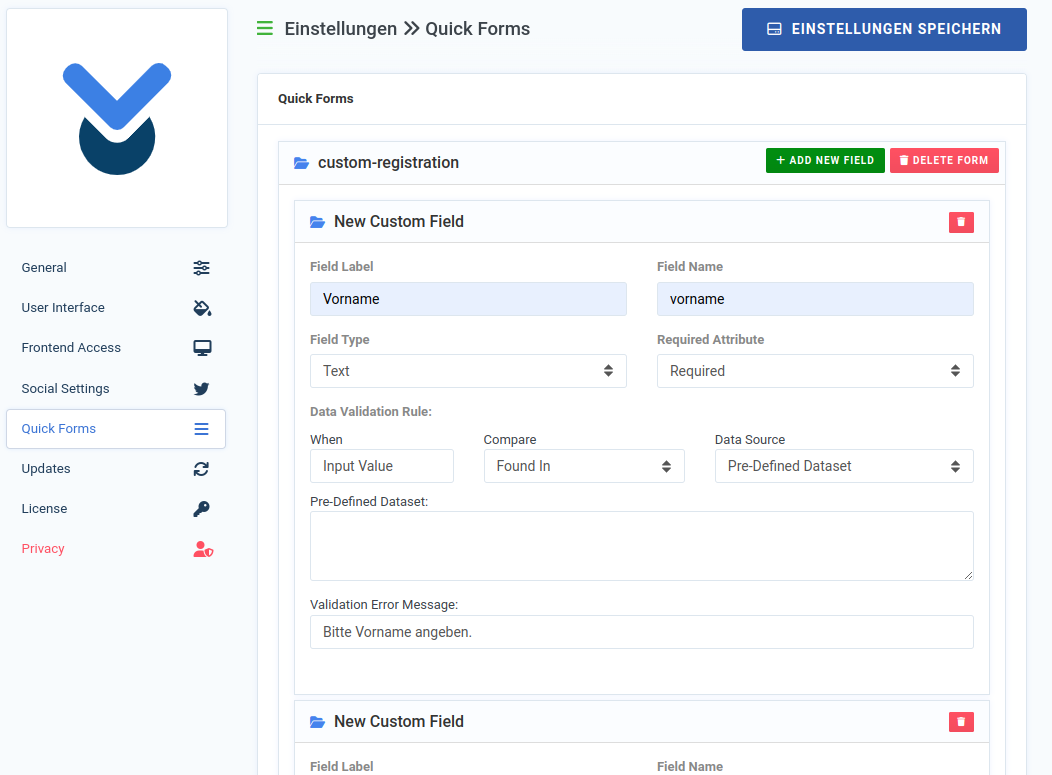
Task: Delete the second New Custom Field via trash icon
Action: pyautogui.click(x=961, y=722)
